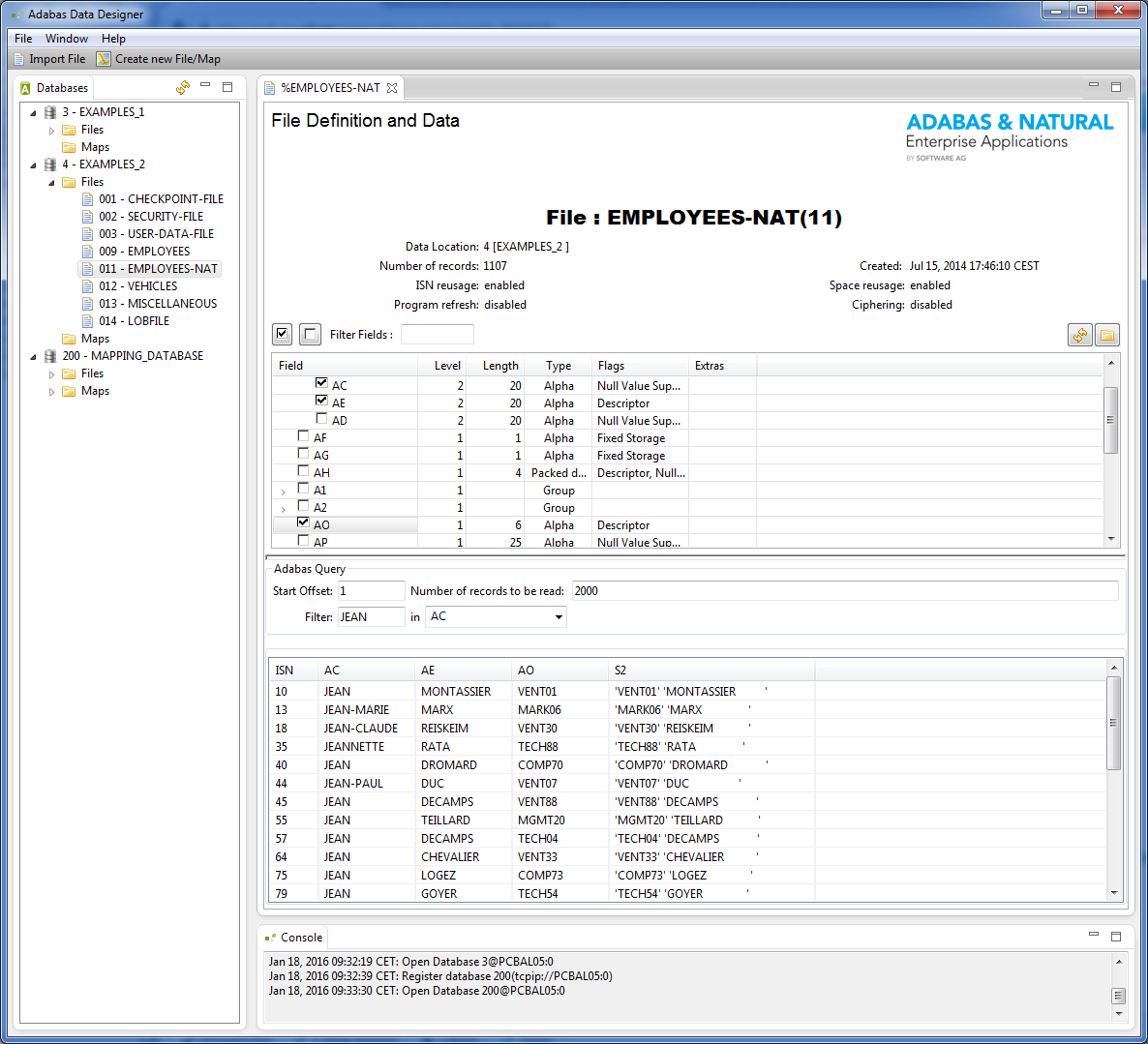Expand the A1 group field row
Viewport: 1148px width, 1044px height.
(282, 491)
